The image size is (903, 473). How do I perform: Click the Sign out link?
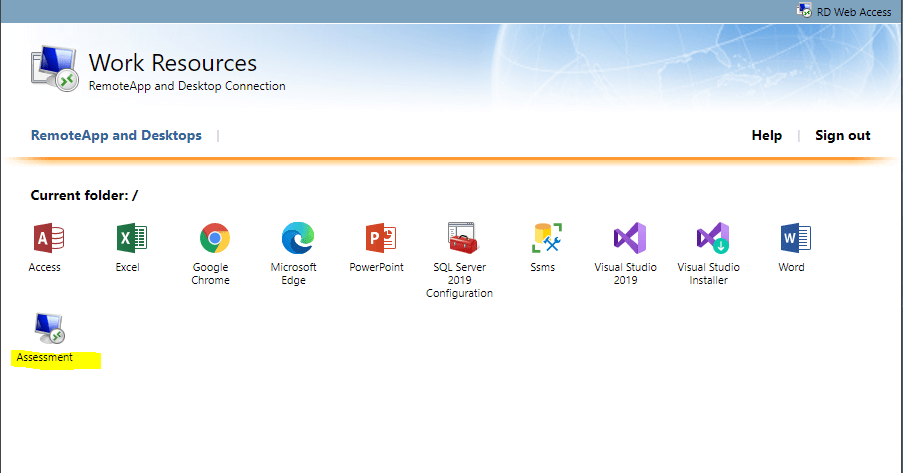point(843,135)
